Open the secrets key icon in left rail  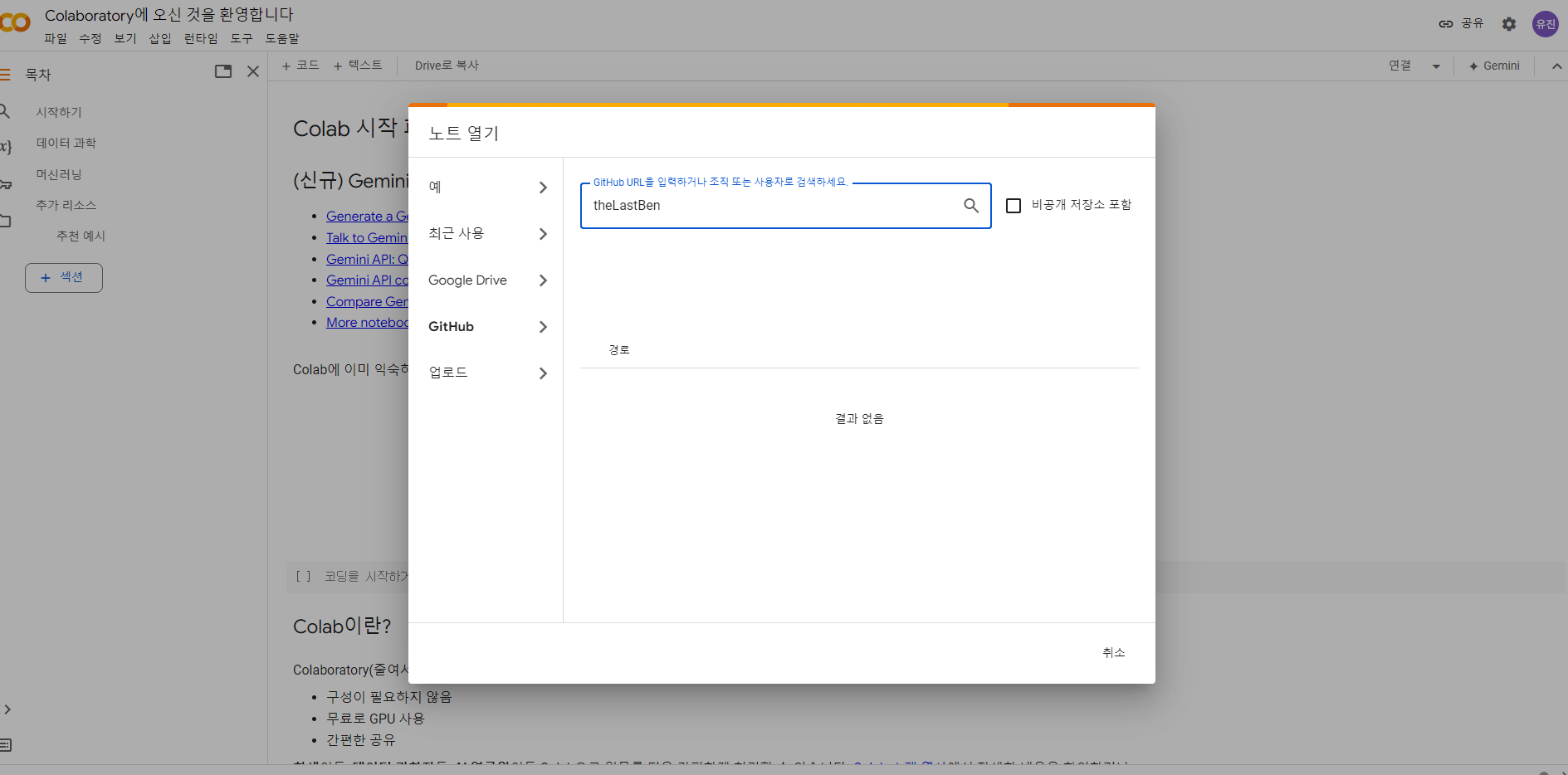(5, 184)
